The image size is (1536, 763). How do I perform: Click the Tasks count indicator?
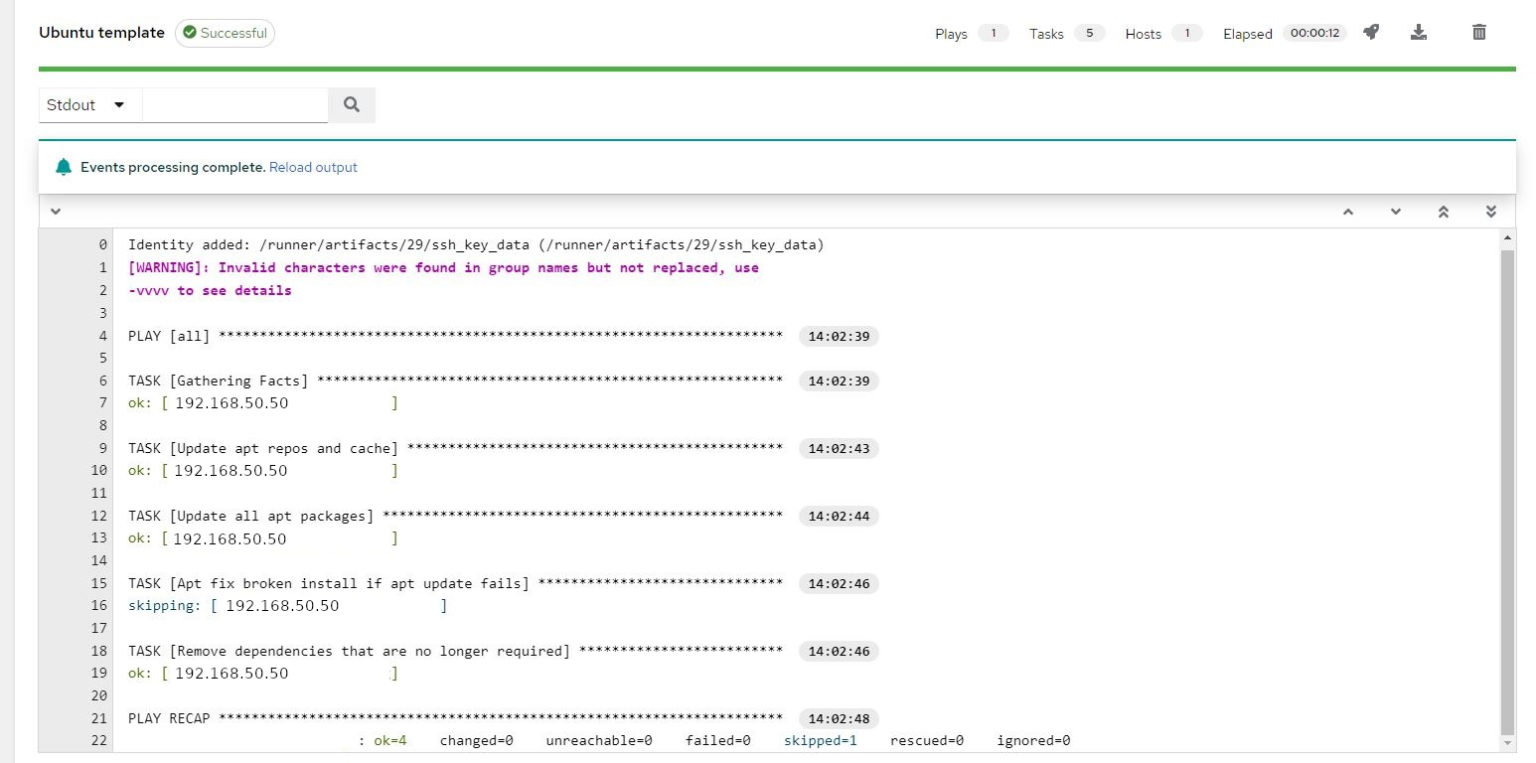[x=1090, y=33]
